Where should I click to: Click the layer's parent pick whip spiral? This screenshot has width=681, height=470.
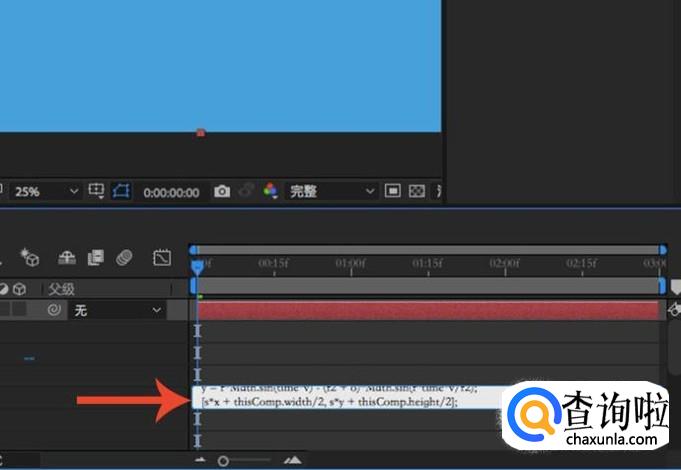[x=54, y=310]
